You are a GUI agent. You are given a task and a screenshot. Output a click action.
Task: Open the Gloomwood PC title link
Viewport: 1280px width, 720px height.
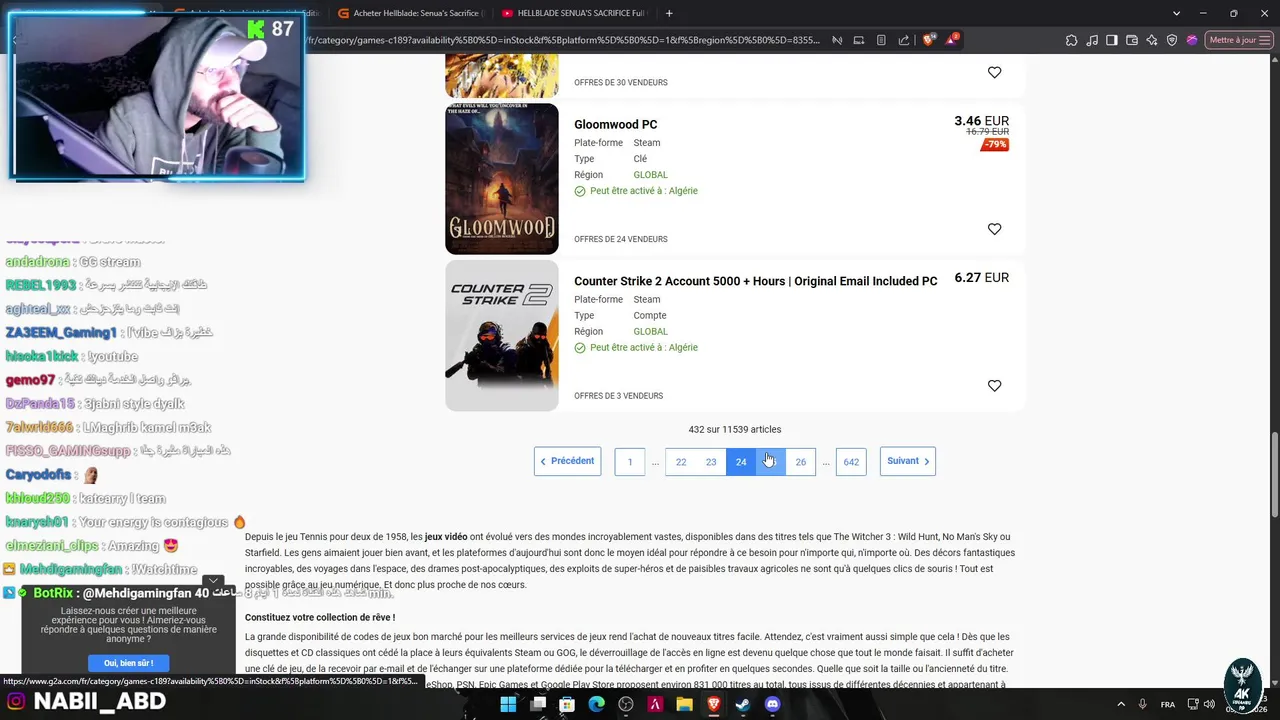coord(615,124)
